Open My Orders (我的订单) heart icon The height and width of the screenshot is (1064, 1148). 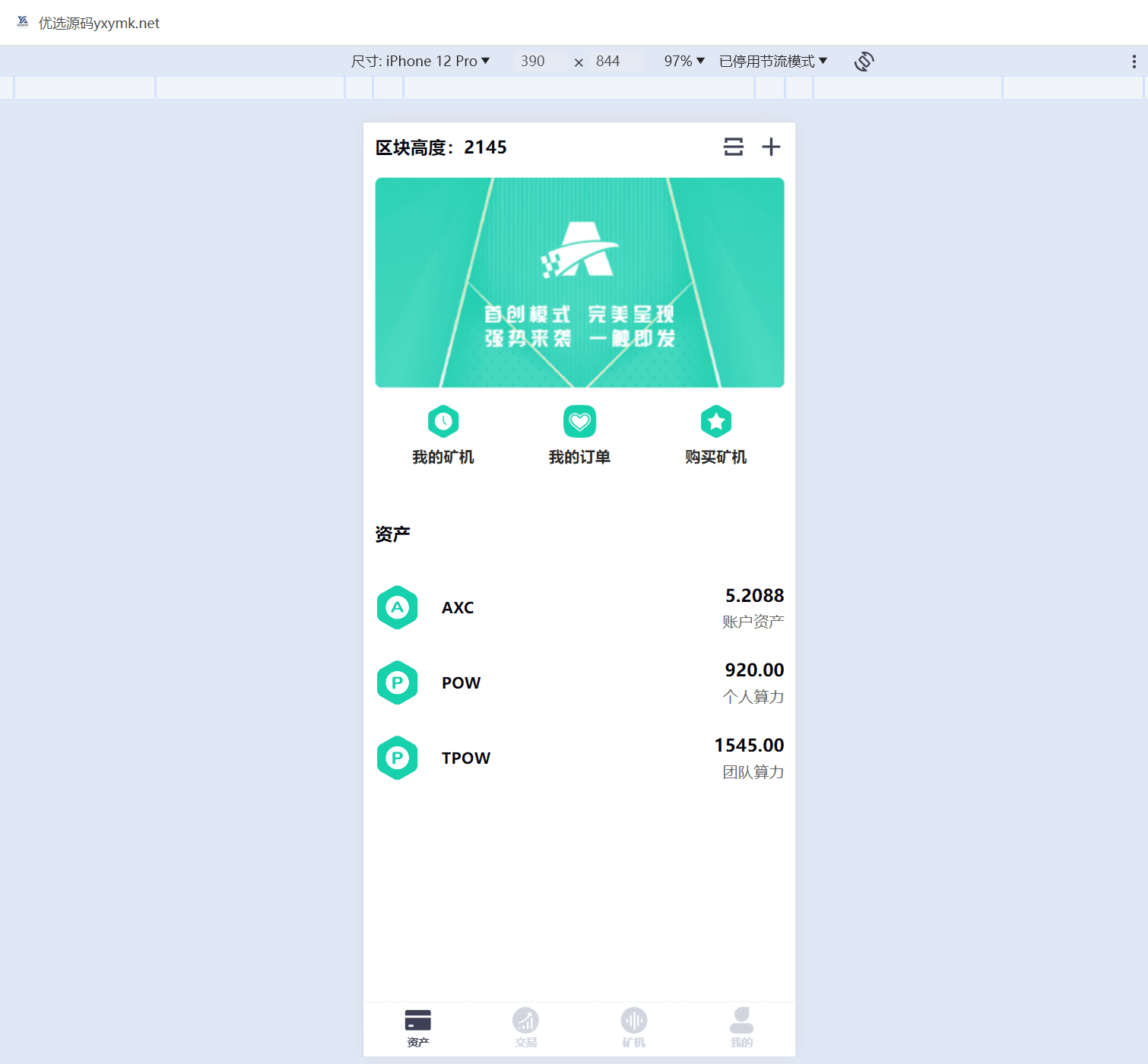[x=579, y=422]
